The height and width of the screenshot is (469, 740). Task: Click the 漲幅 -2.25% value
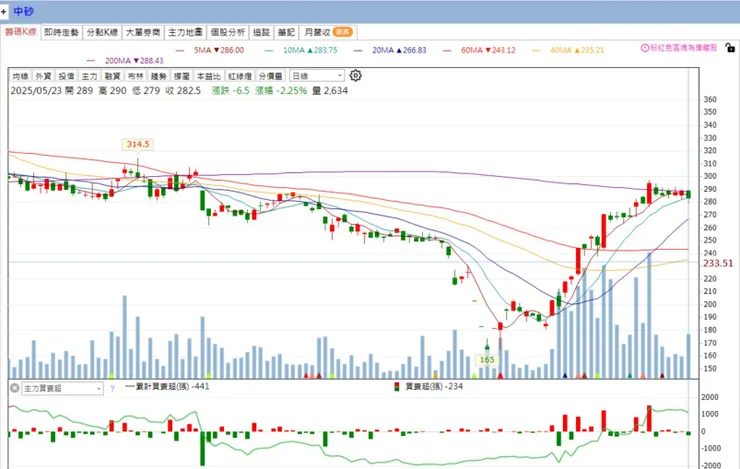click(281, 91)
